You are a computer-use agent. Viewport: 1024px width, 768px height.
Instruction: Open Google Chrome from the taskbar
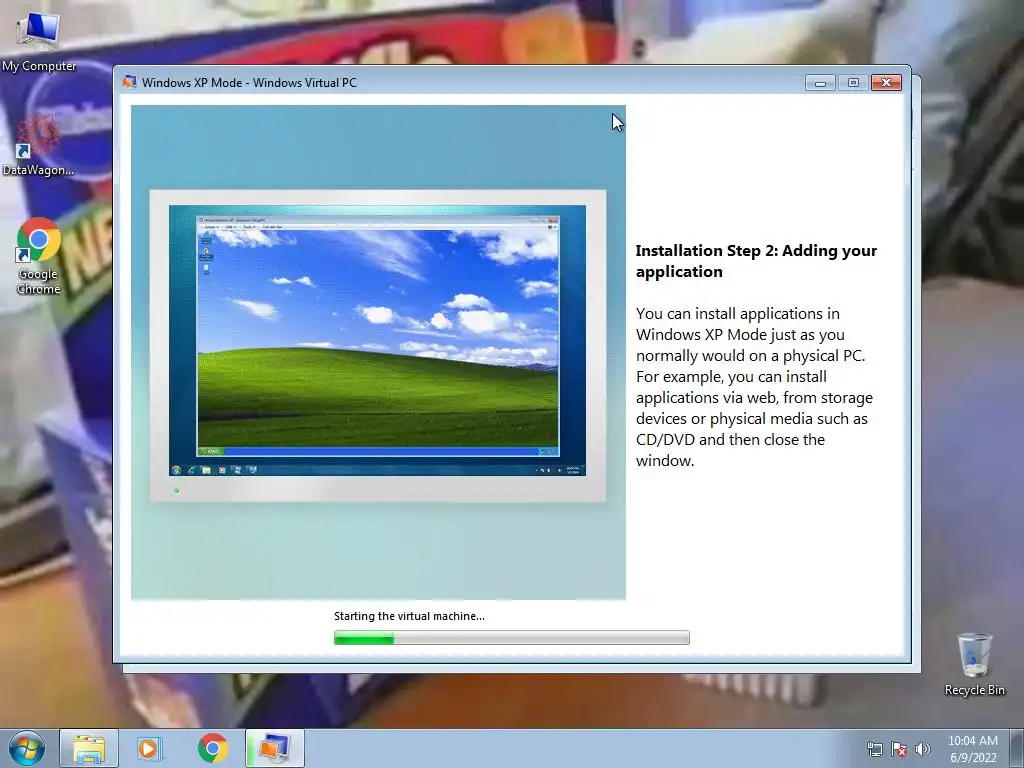[212, 748]
